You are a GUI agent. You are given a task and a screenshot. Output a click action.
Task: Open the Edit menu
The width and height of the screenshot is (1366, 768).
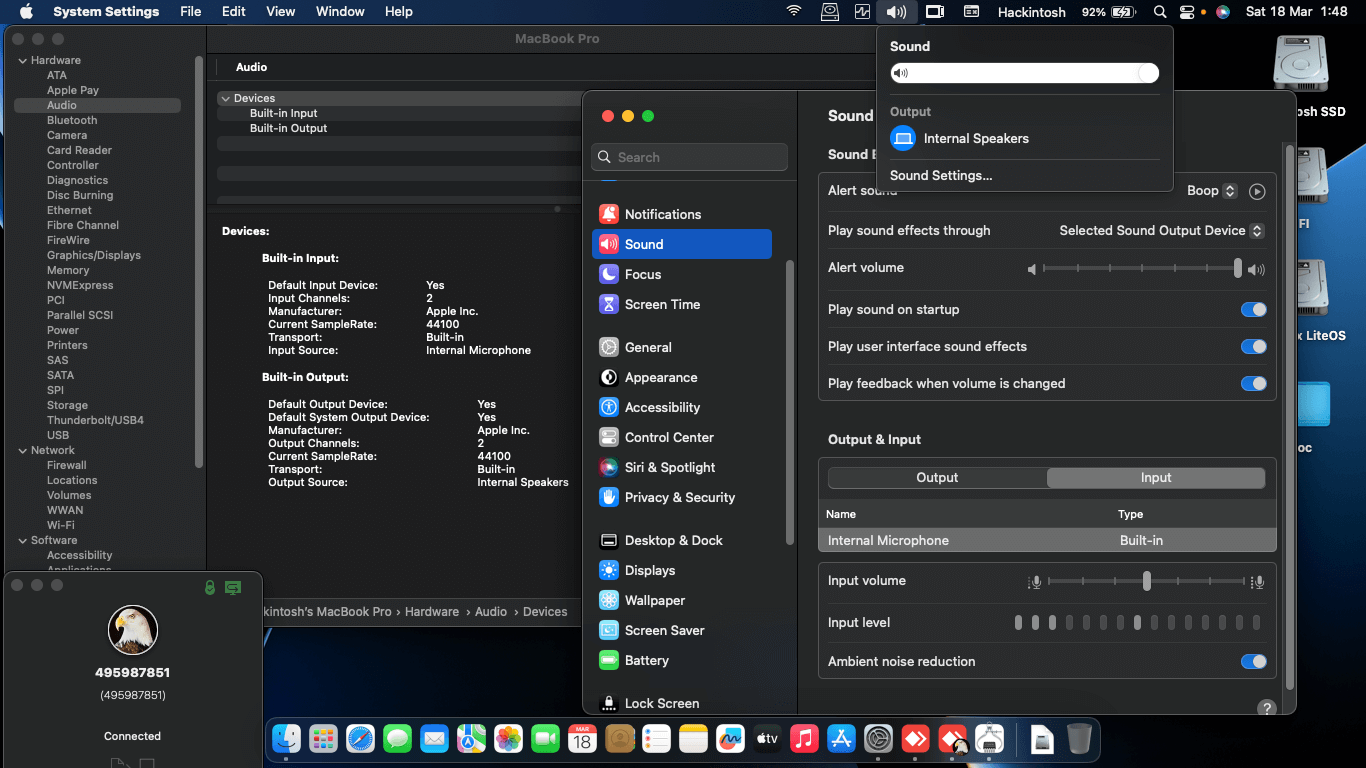coord(234,12)
